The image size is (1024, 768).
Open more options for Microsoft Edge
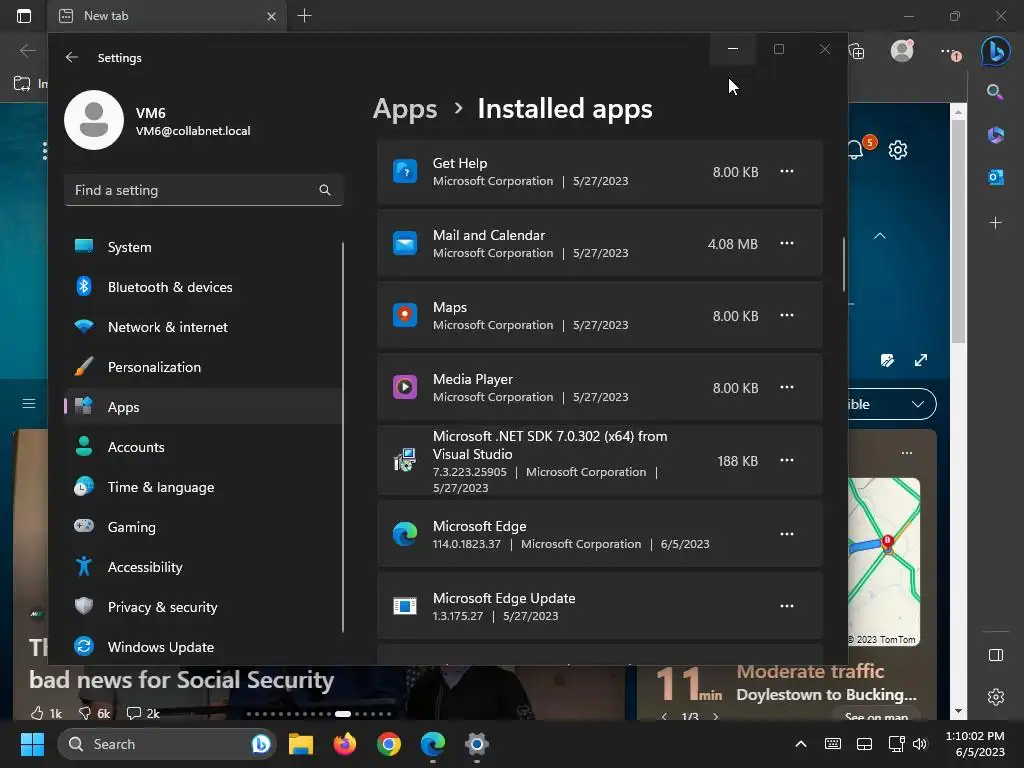(x=787, y=534)
